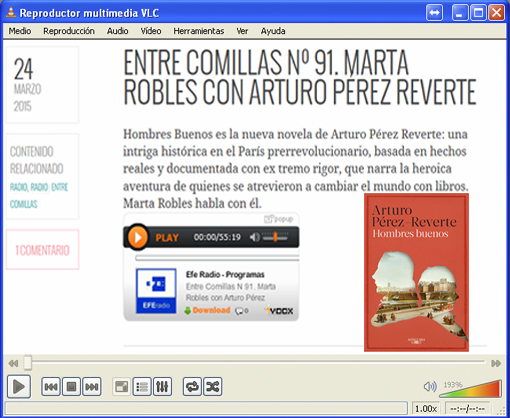Click the VLC status bar text area
510x418 pixels.
[206, 408]
